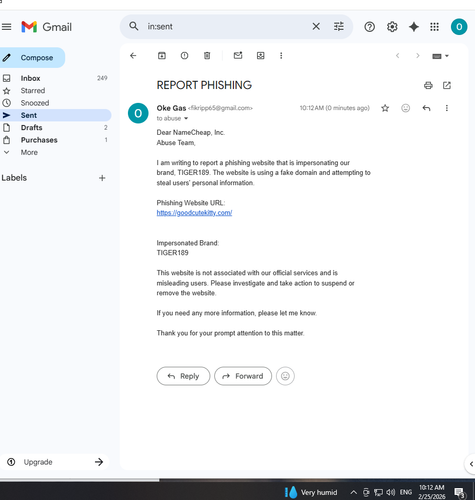Viewport: 475px width, 500px height.
Task: Open the email in a new window
Action: pyautogui.click(x=447, y=85)
